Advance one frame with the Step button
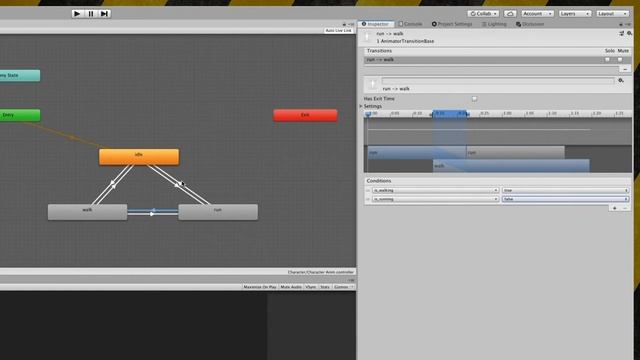 click(x=104, y=13)
